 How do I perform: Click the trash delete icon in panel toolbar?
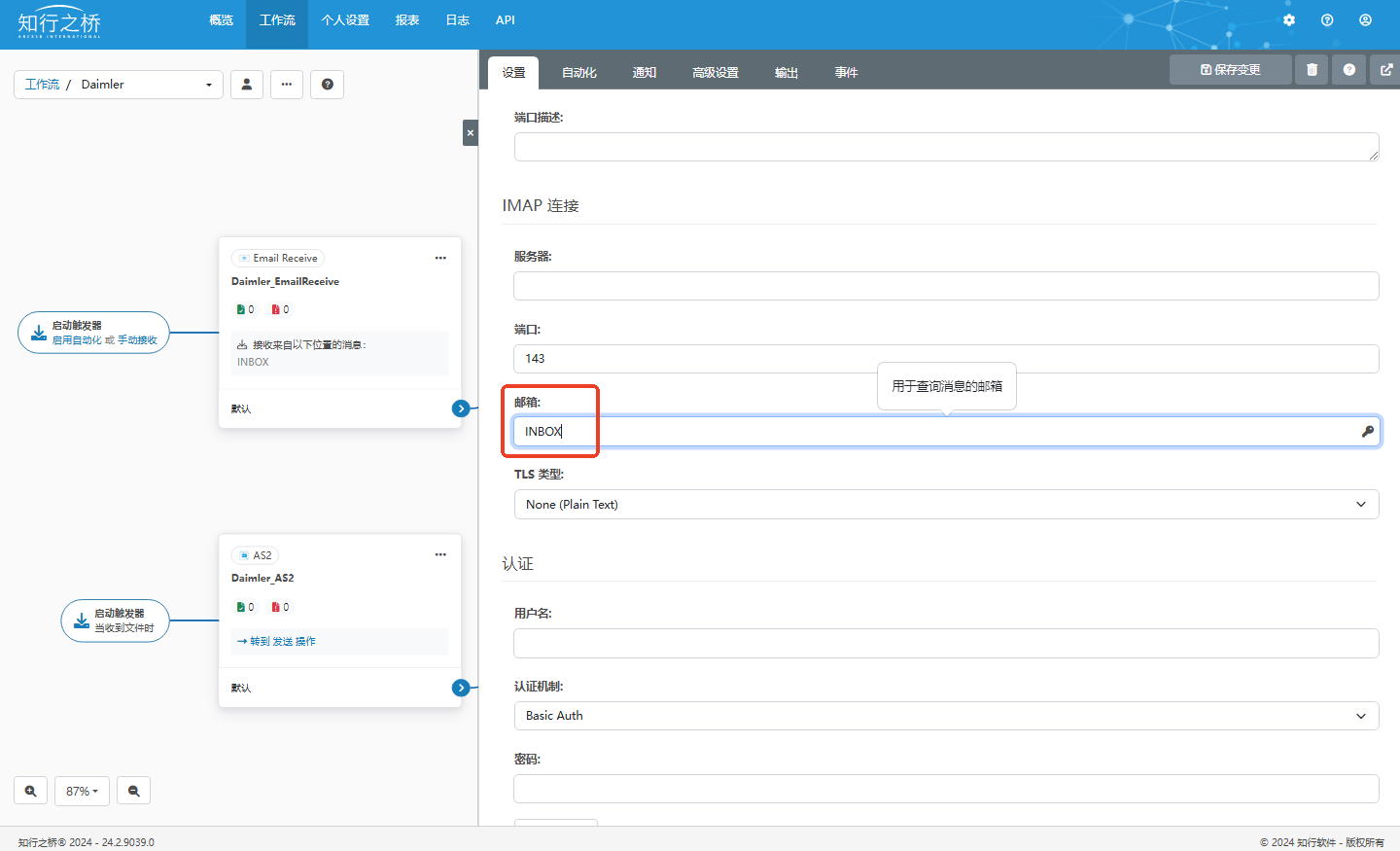point(1312,70)
